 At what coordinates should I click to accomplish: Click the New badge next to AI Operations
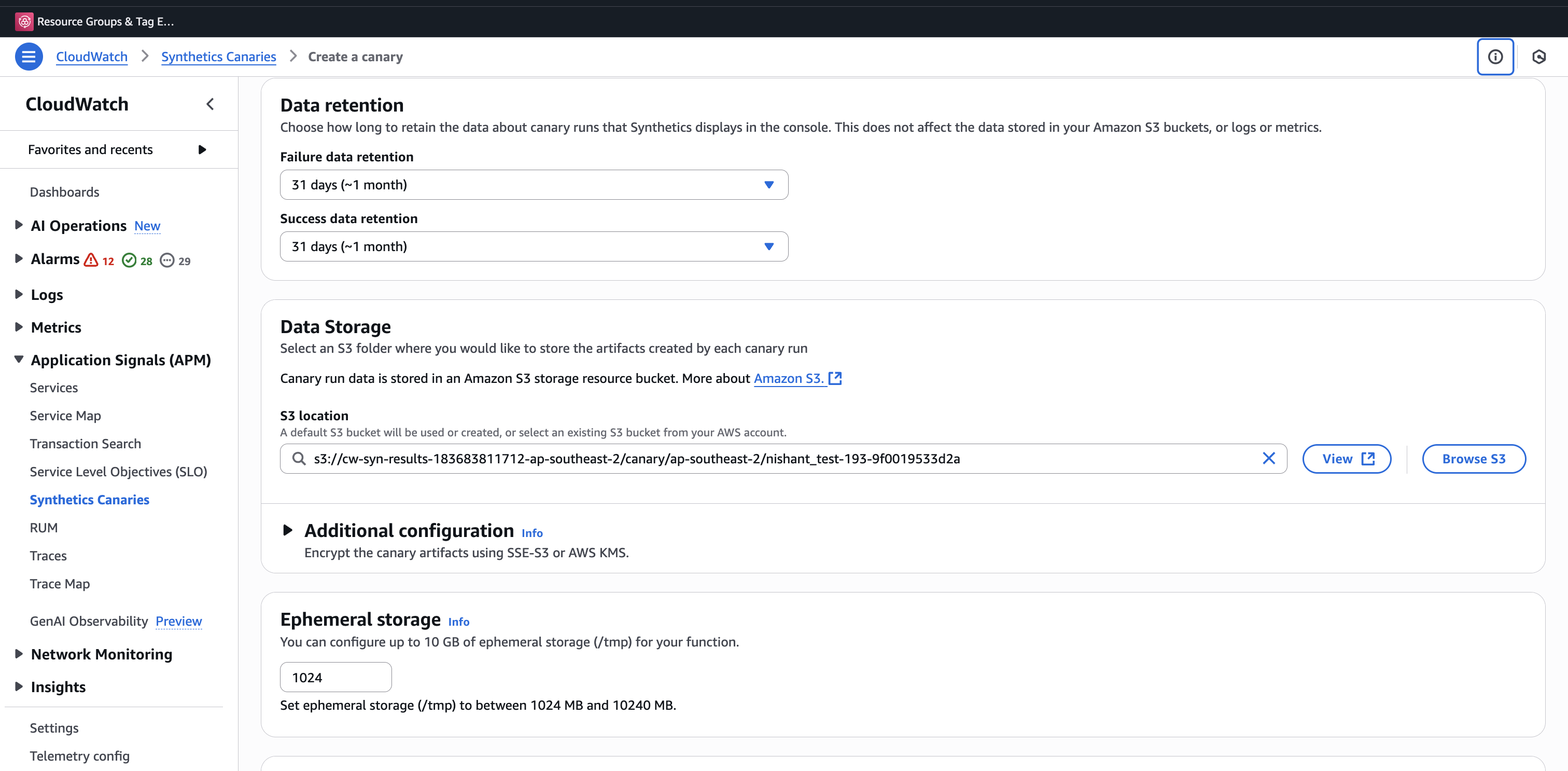tap(147, 226)
